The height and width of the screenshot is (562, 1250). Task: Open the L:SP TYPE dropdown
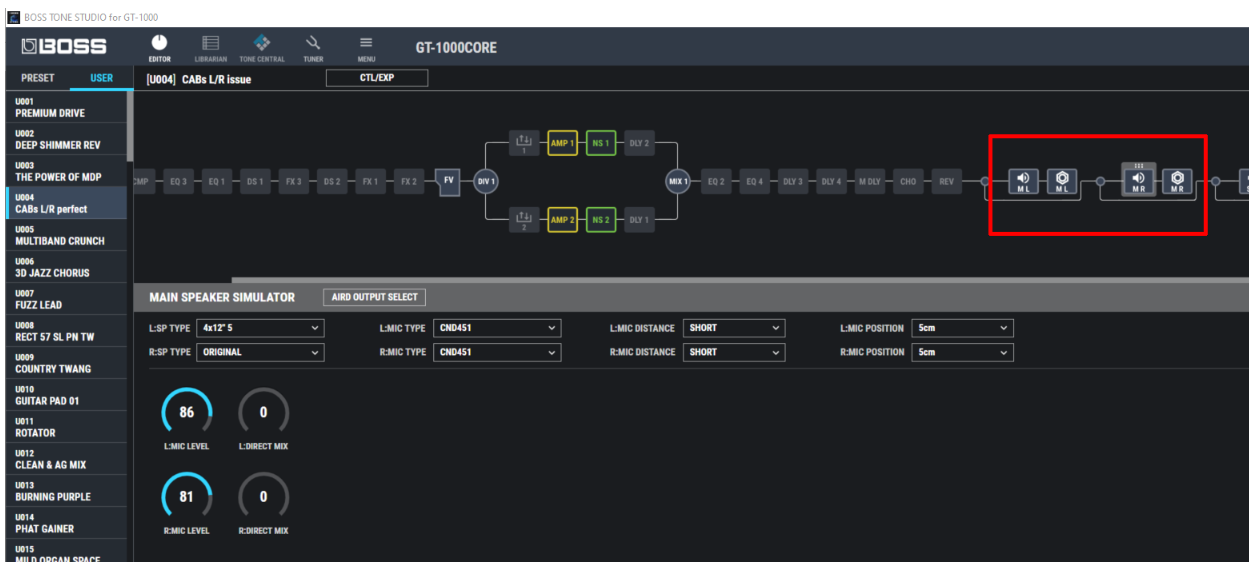[260, 328]
